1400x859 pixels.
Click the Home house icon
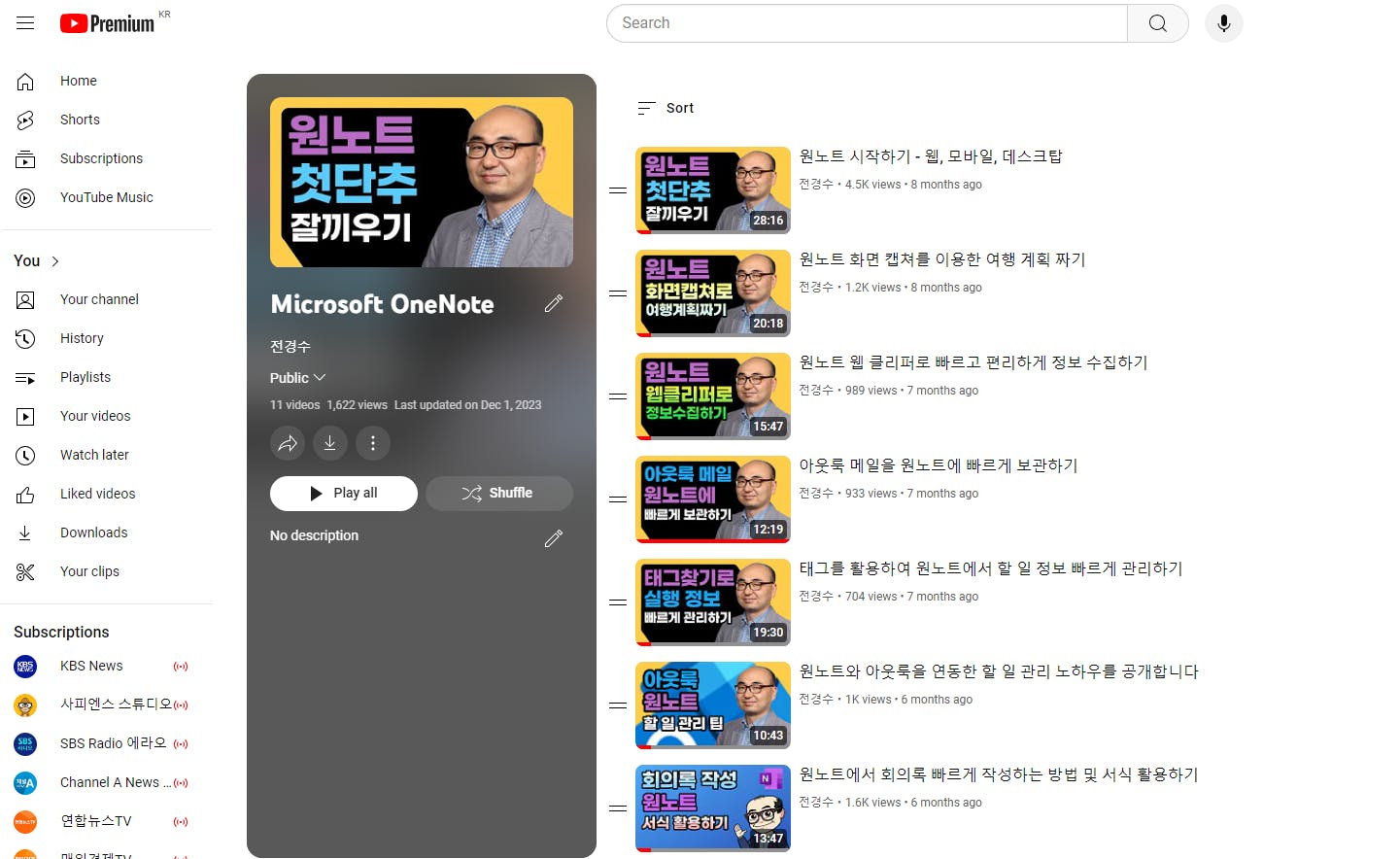(x=25, y=81)
